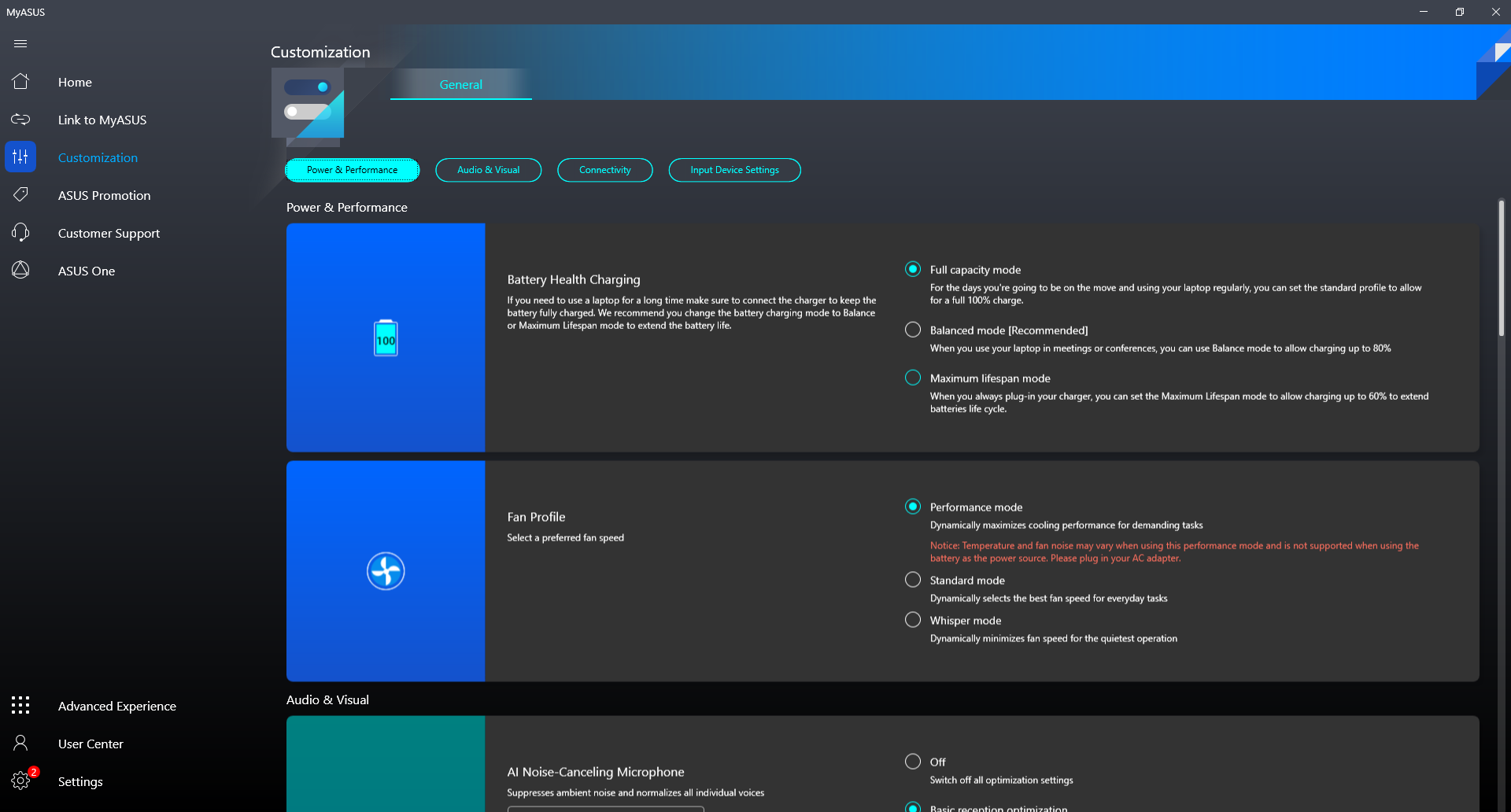1511x812 pixels.
Task: Open ASUS Promotion menu item
Action: [104, 195]
